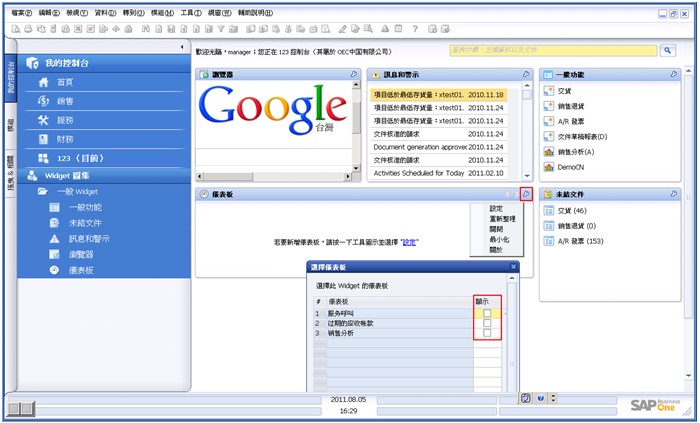Open the 訊息和警示 widget tool wrench icon
The width and height of the screenshot is (700, 423).
click(x=526, y=74)
